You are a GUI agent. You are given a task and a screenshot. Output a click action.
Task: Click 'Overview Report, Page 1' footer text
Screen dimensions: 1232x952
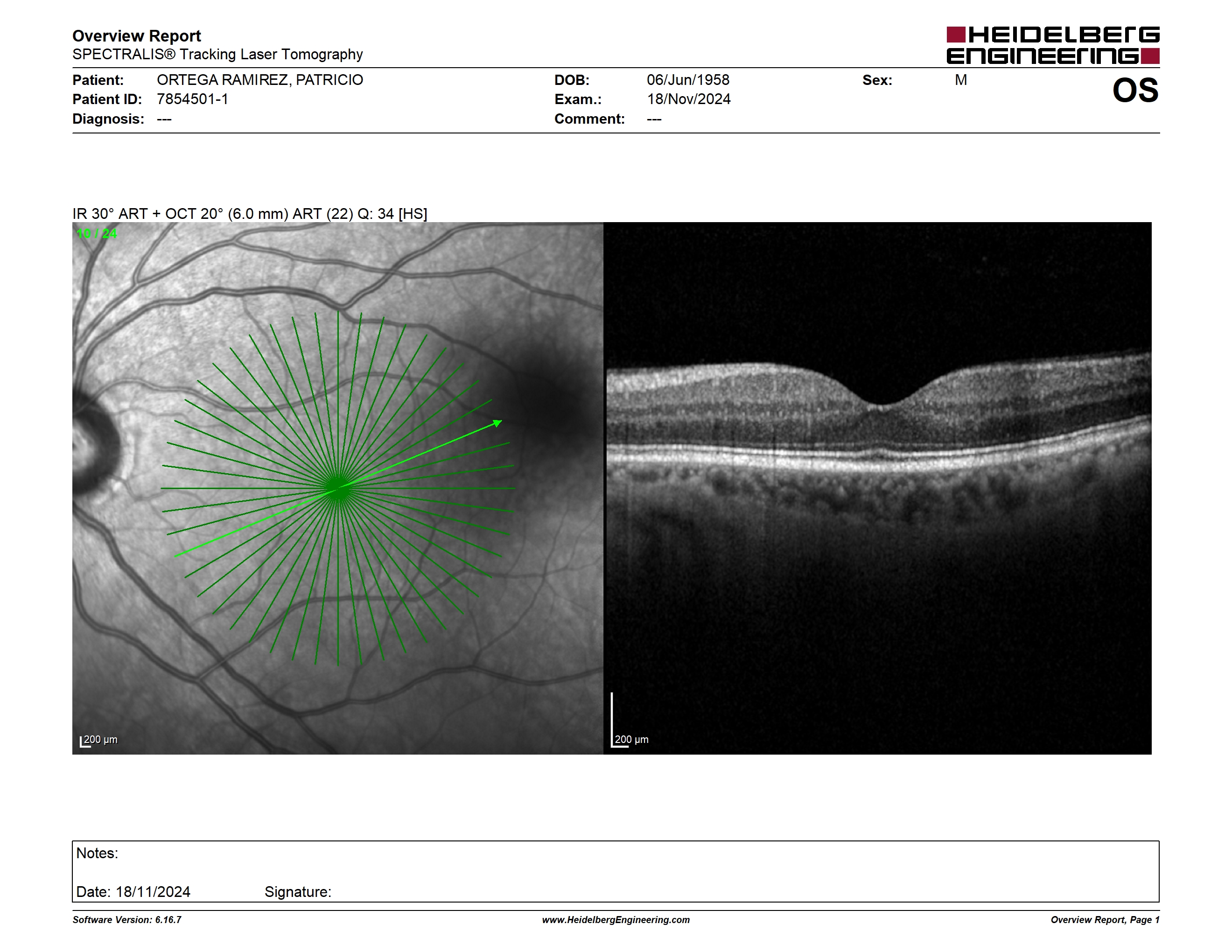1105,920
